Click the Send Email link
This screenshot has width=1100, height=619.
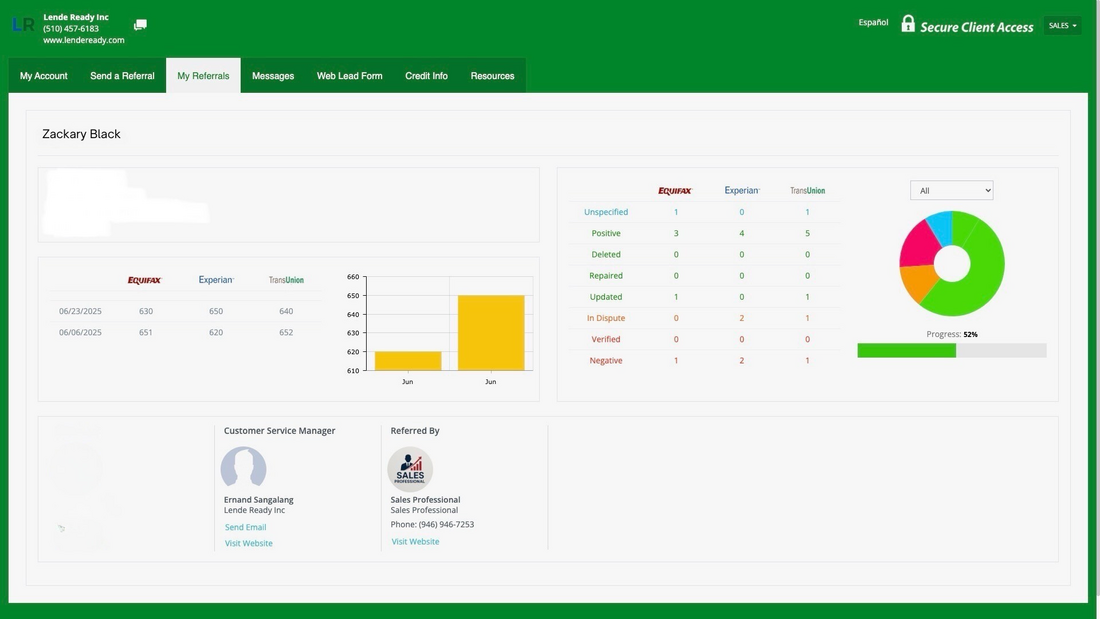[245, 527]
